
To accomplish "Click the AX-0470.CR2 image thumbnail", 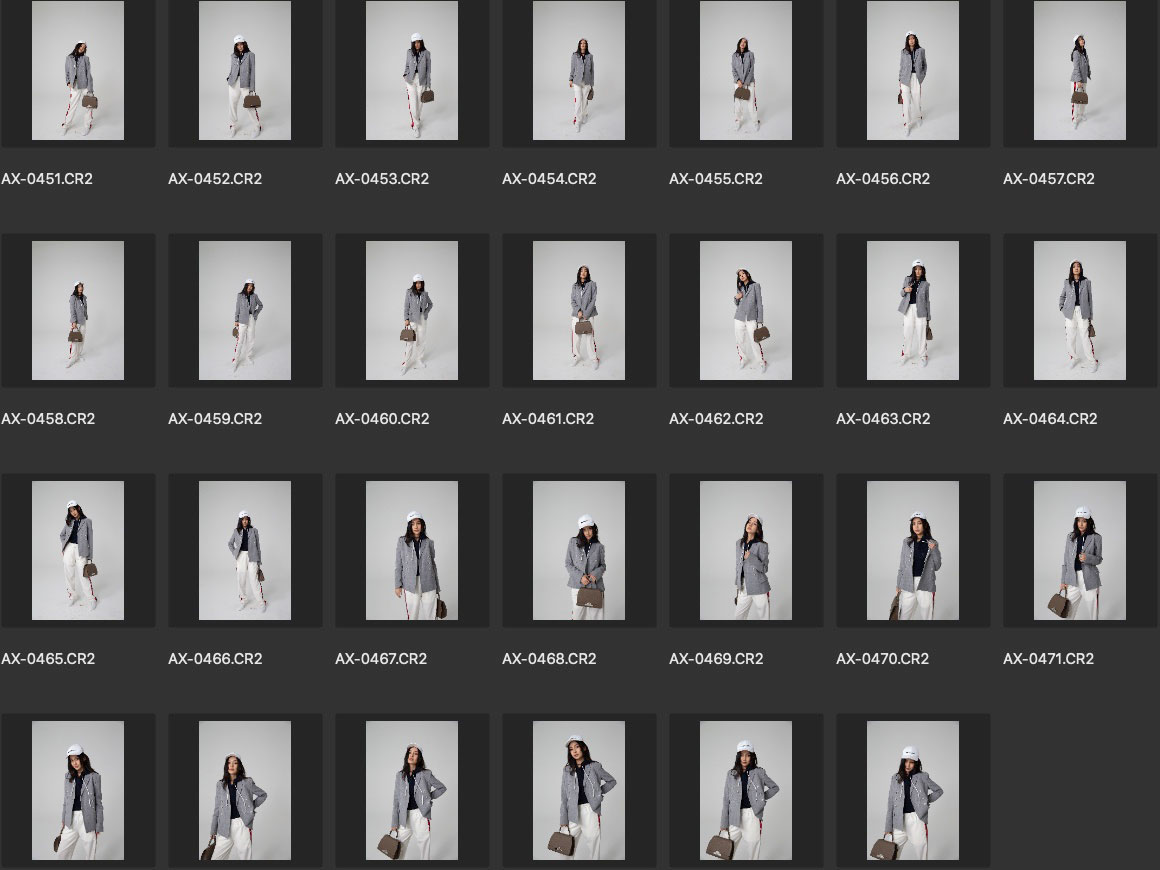I will [913, 550].
